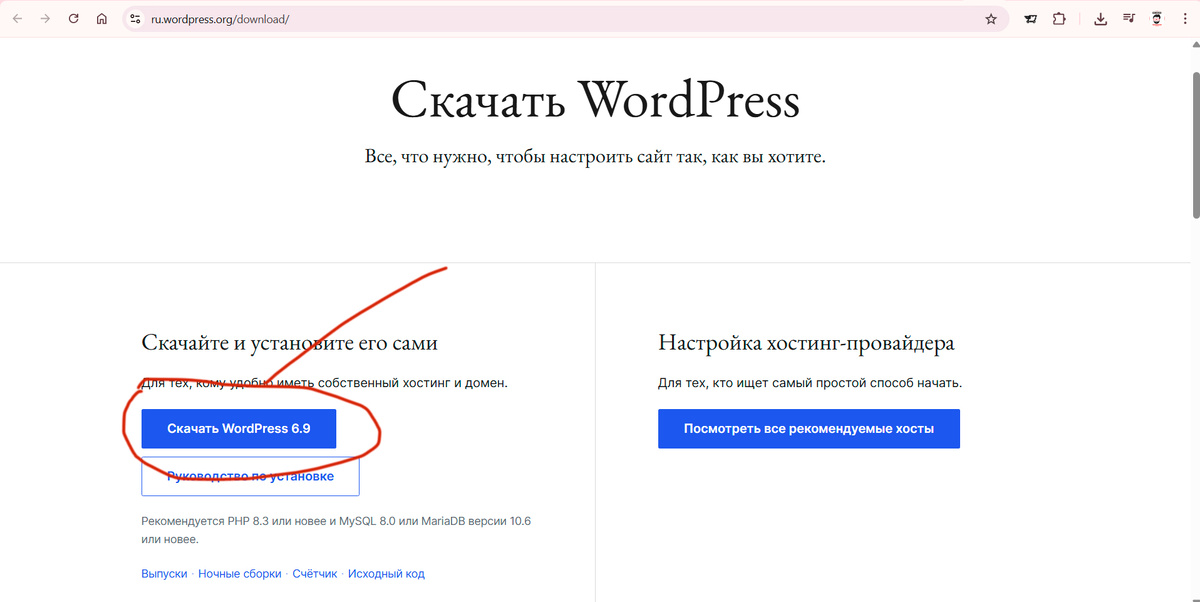Image resolution: width=1200 pixels, height=602 pixels.
Task: Open the Руководство по установке button
Action: coord(250,476)
